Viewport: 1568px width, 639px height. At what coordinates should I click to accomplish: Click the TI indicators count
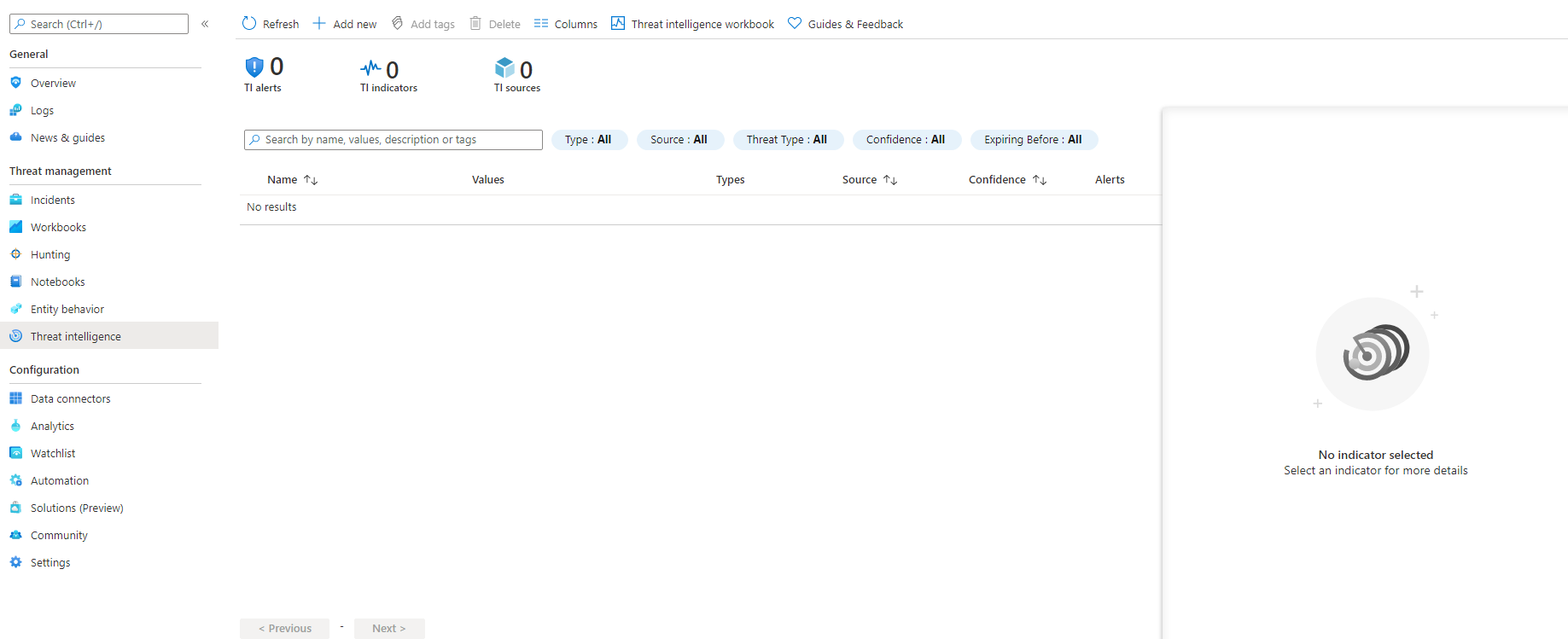click(x=393, y=70)
